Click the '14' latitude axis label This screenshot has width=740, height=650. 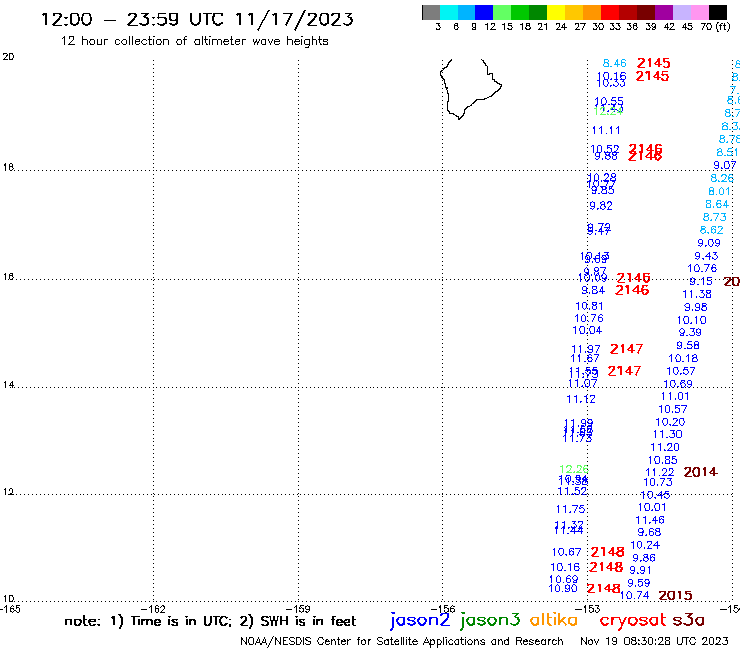tap(8, 385)
